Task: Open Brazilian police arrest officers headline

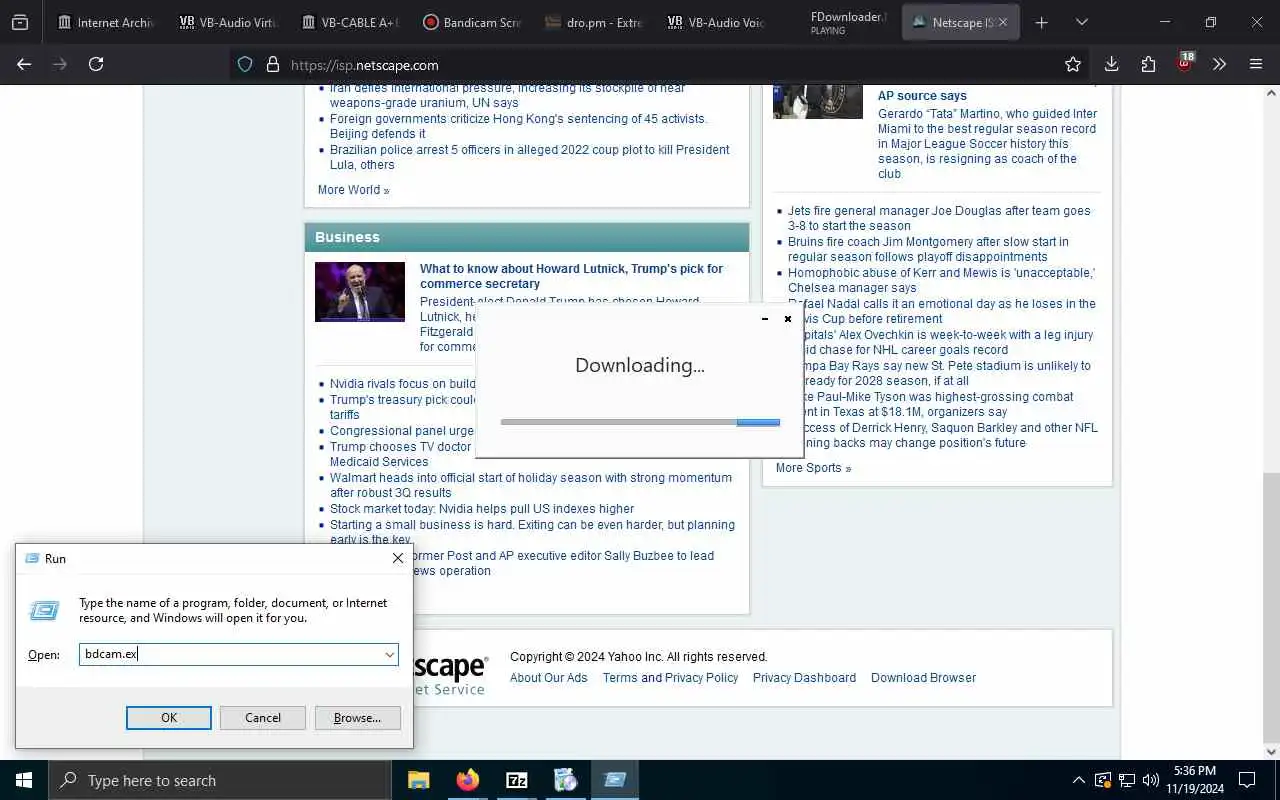Action: tap(530, 157)
